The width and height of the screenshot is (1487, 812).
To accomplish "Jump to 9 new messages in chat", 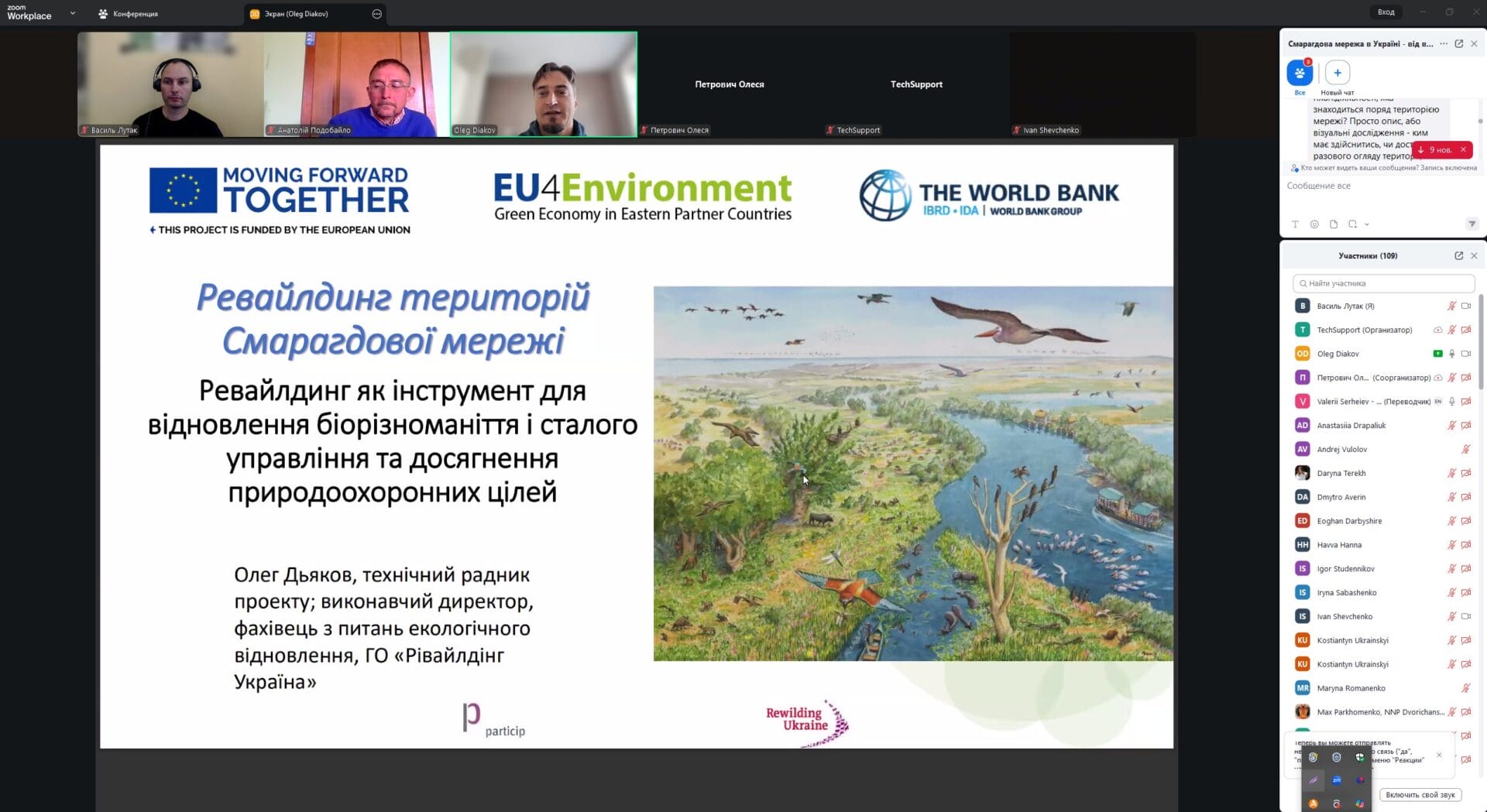I will point(1440,150).
